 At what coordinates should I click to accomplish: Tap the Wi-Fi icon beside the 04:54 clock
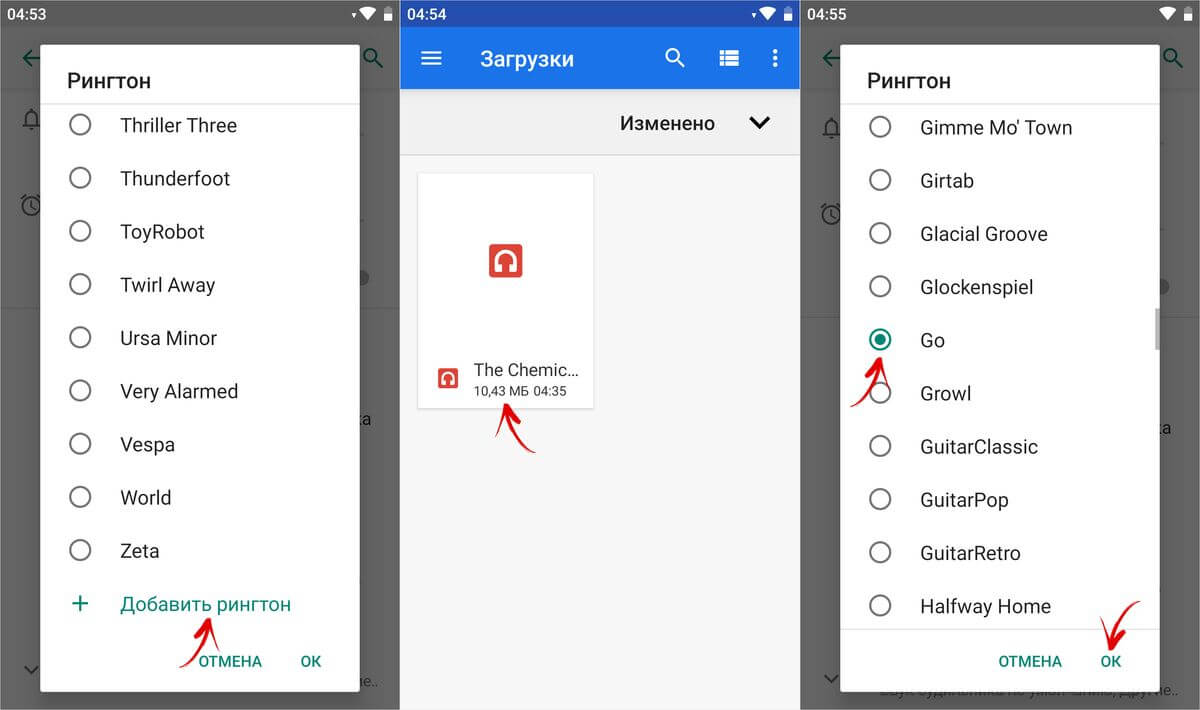click(767, 14)
